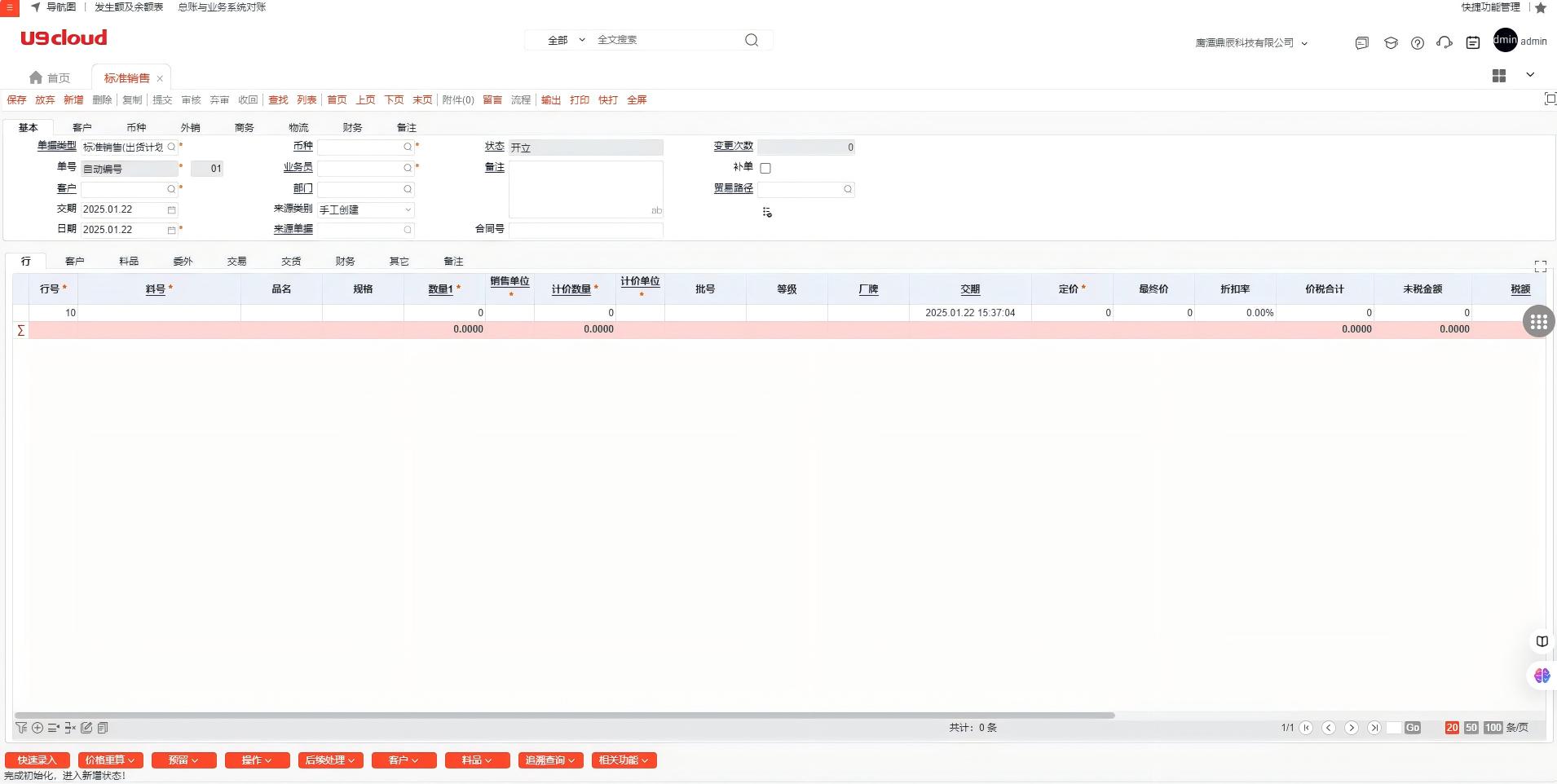Expand the 价格重算 dropdown button
1557x784 pixels.
(x=110, y=760)
